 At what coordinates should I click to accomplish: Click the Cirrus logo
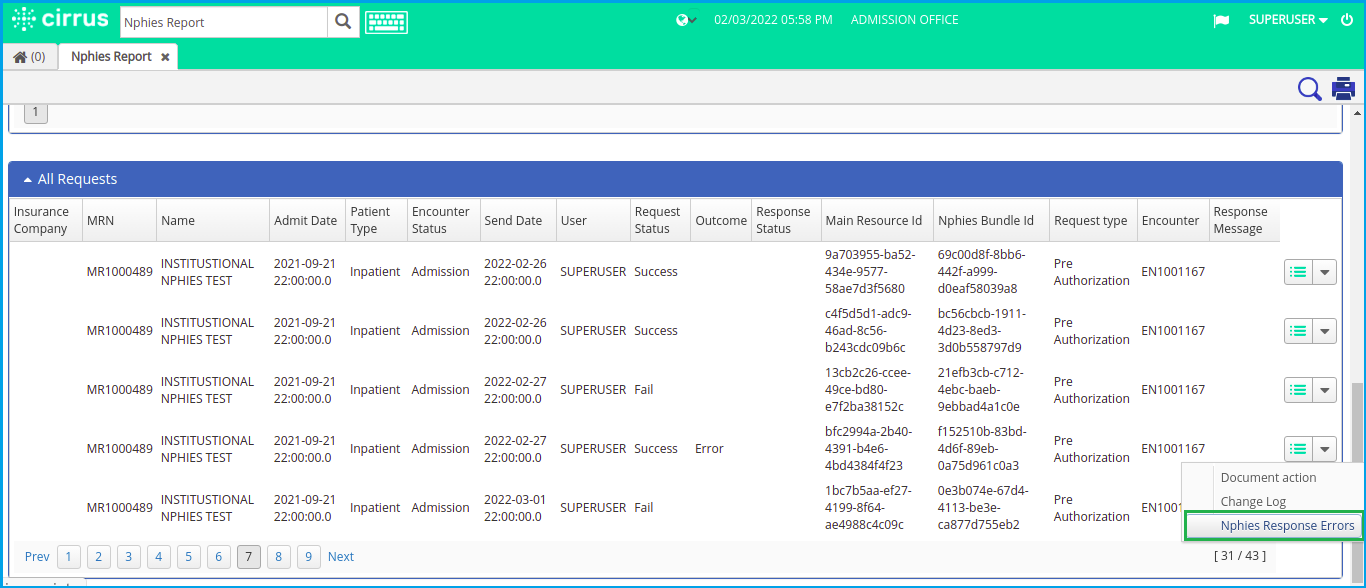click(x=59, y=20)
